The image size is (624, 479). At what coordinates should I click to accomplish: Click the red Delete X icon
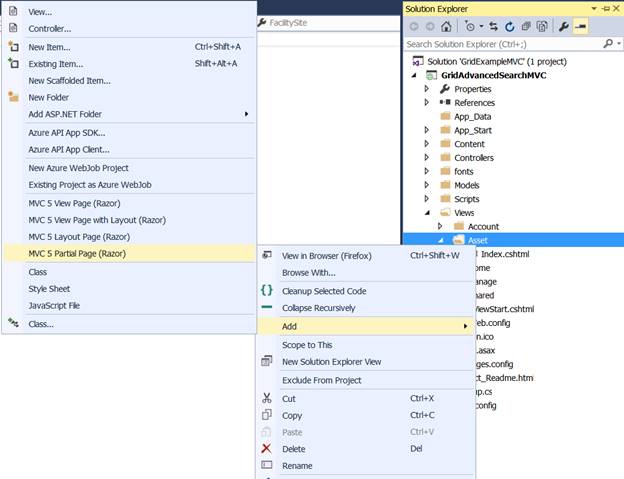tap(266, 449)
